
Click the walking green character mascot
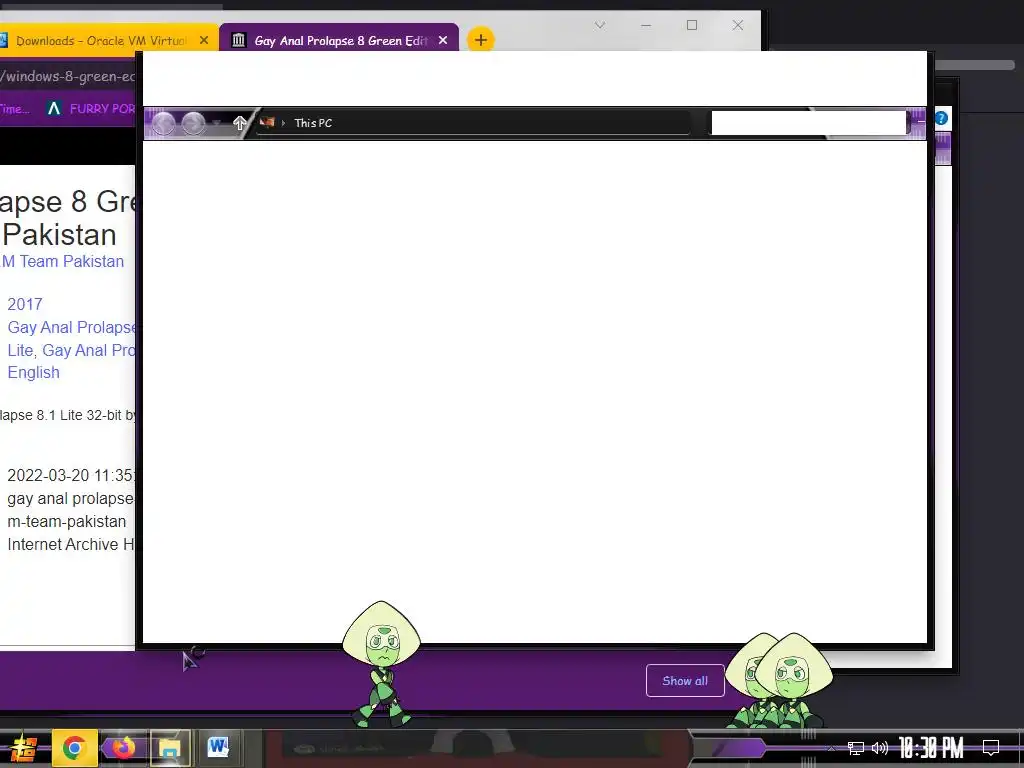click(x=382, y=663)
